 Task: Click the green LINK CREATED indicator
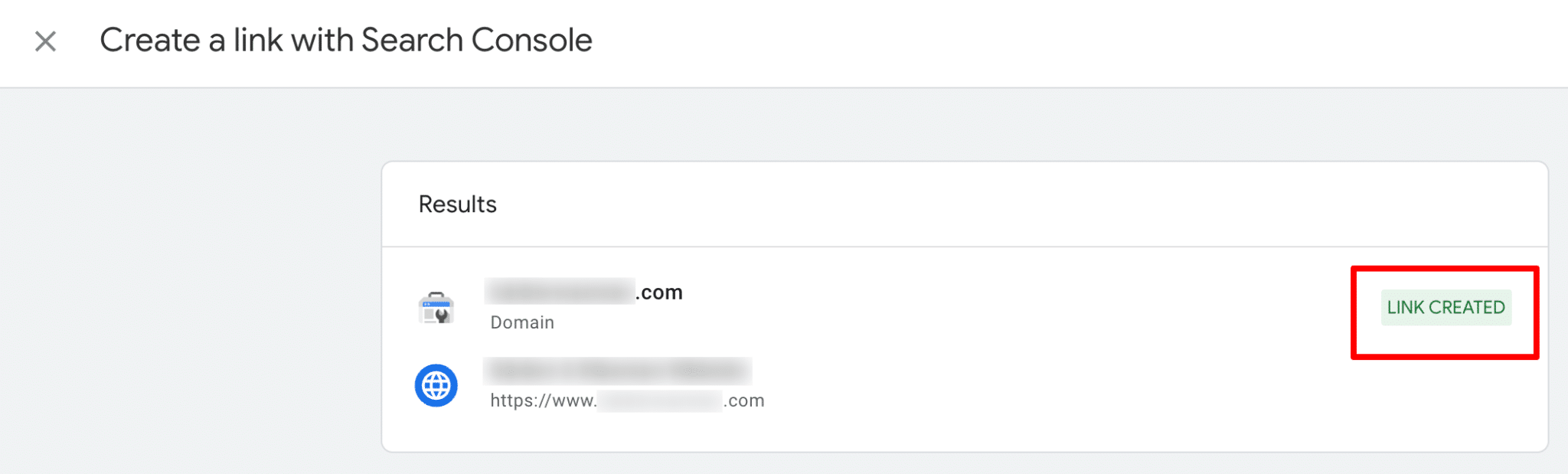pyautogui.click(x=1447, y=307)
